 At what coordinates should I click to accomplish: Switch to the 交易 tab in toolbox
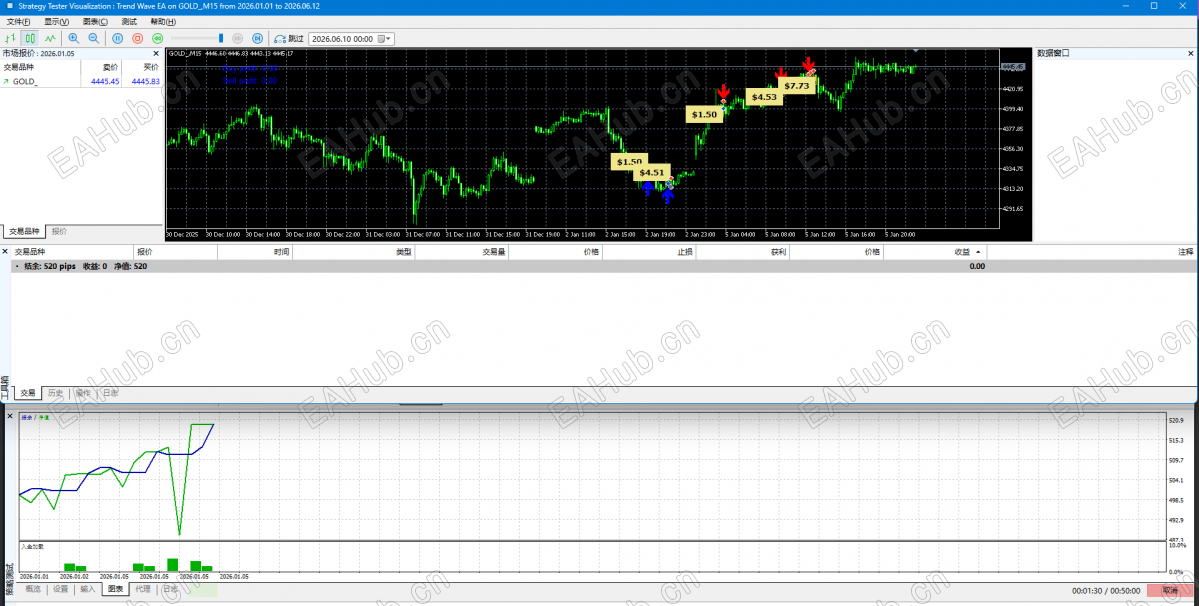click(x=28, y=393)
